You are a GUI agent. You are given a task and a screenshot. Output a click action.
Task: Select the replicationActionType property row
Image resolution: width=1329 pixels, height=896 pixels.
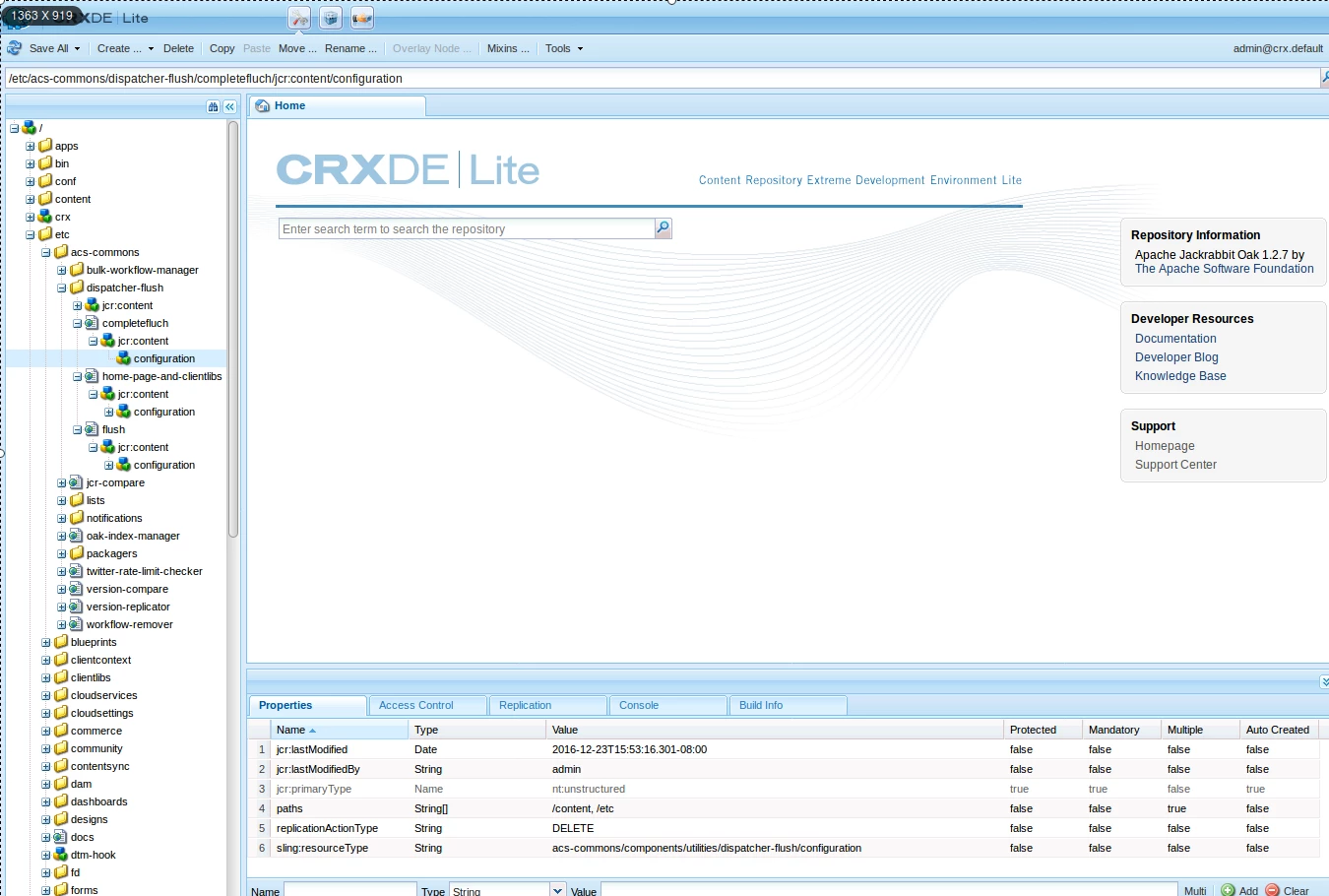point(783,828)
